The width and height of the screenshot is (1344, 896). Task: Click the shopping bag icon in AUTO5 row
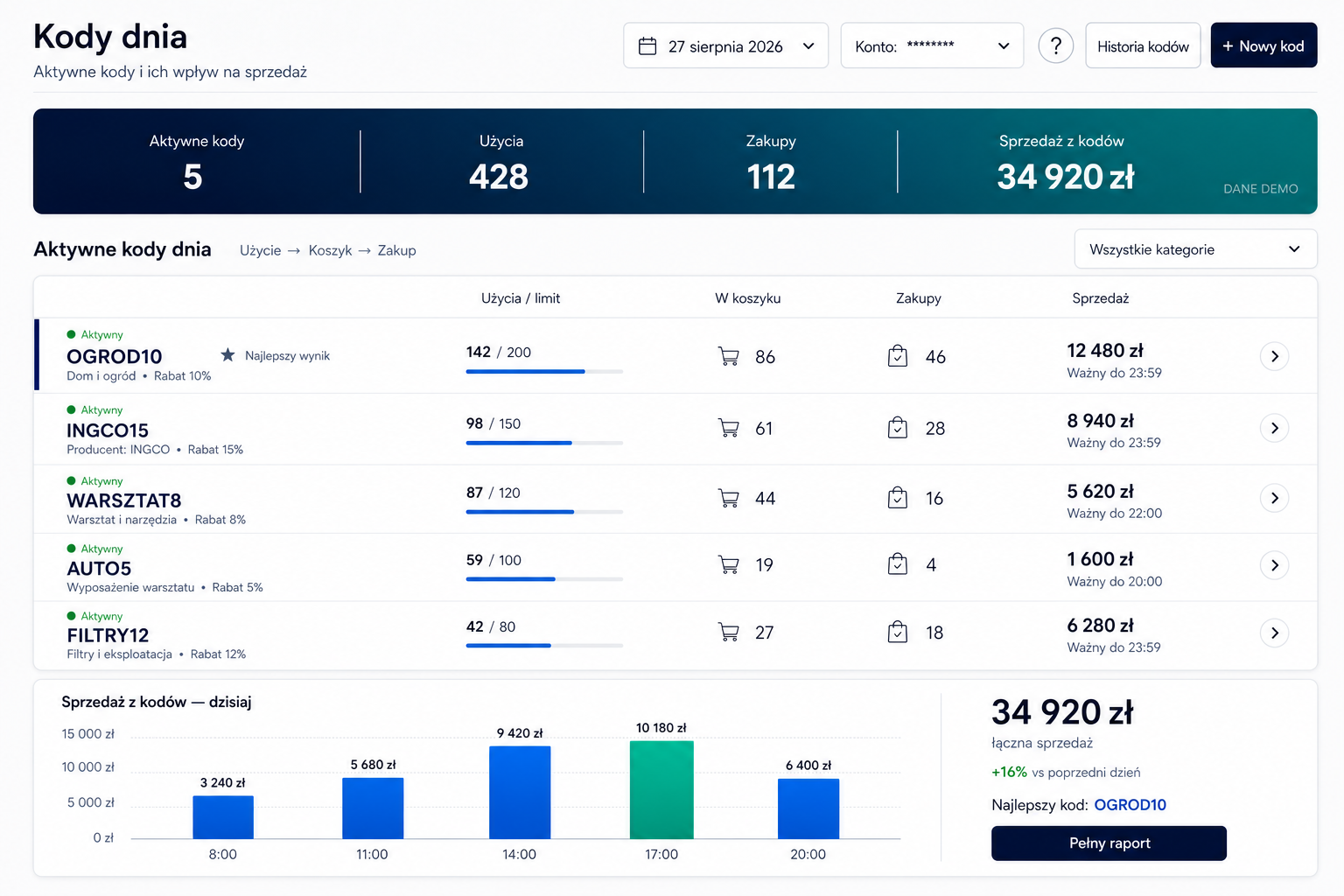[898, 564]
